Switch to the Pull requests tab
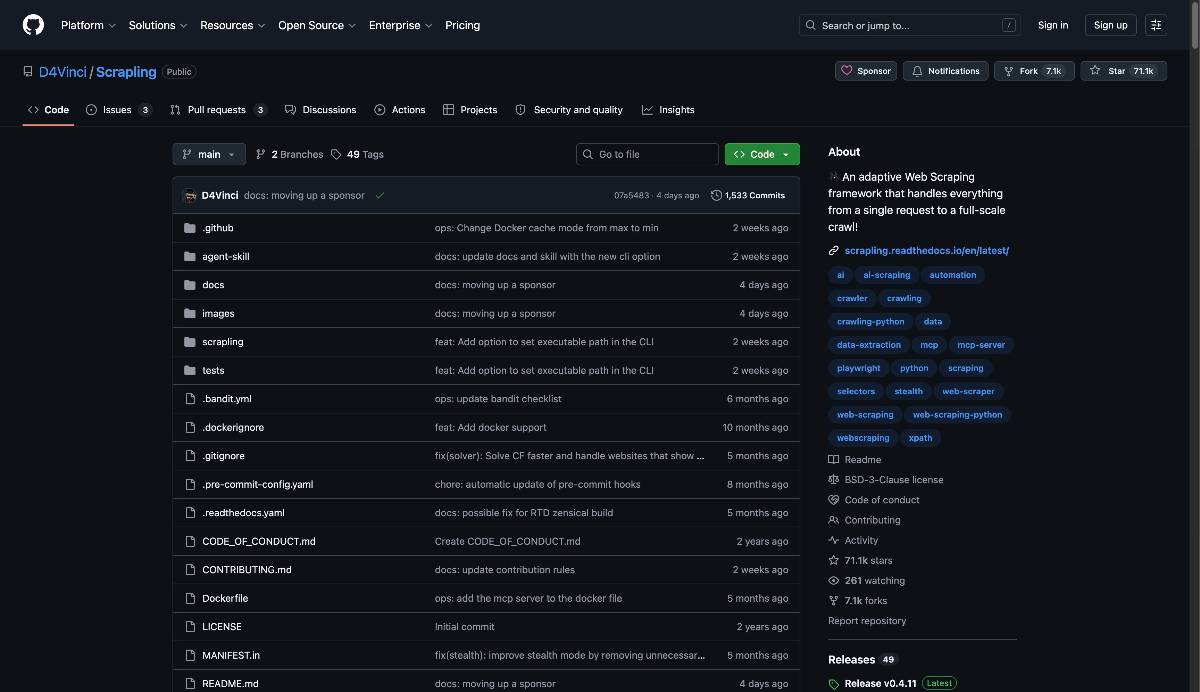 pos(218,110)
